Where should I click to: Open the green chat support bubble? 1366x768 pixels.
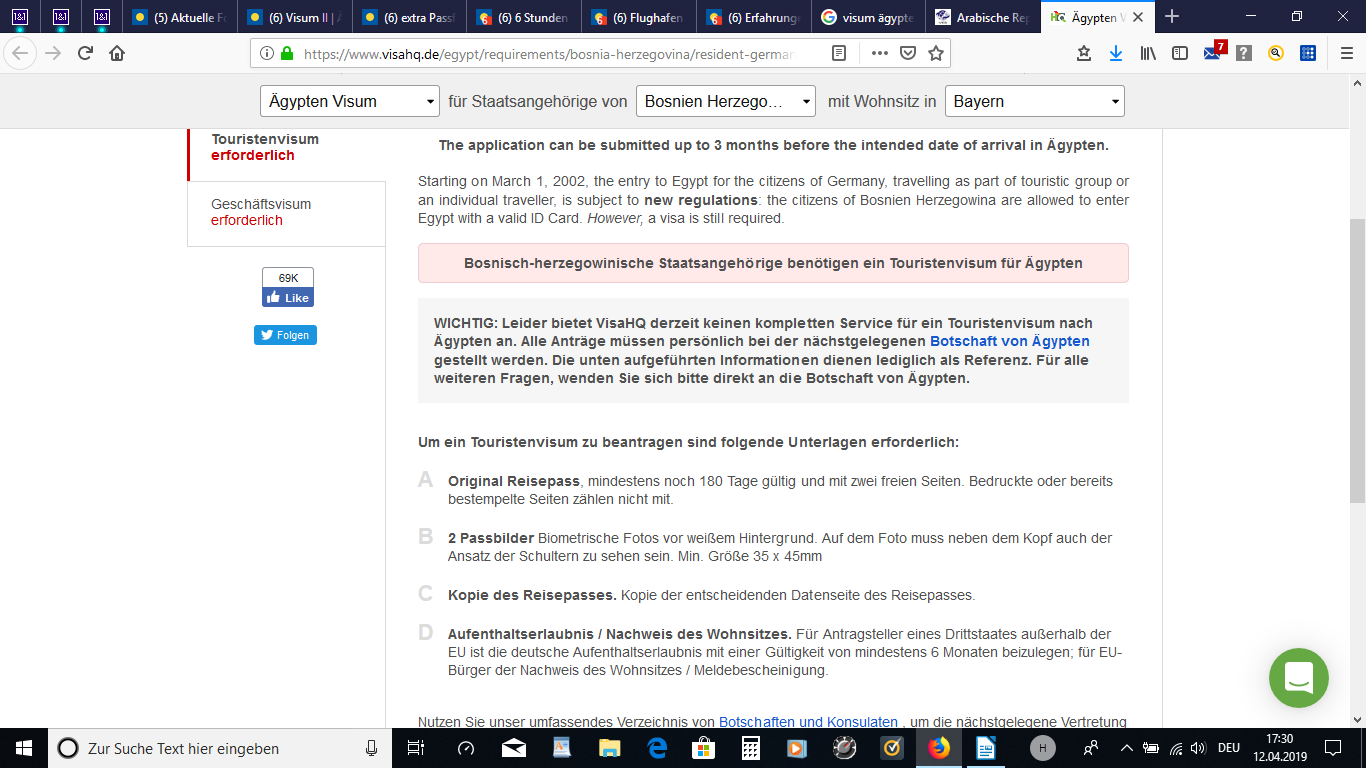coord(1298,678)
